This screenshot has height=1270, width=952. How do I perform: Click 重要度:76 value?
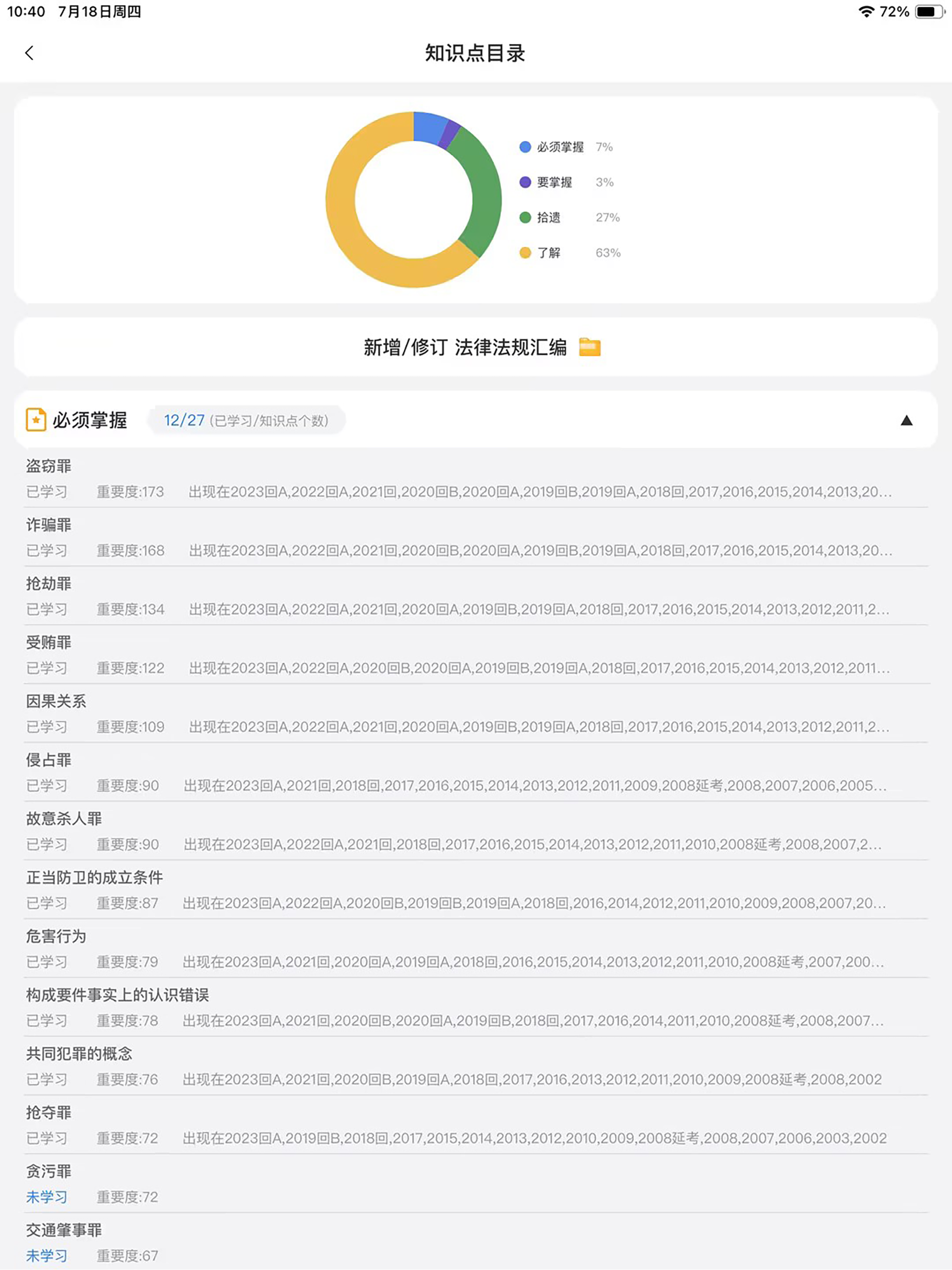[x=127, y=1079]
